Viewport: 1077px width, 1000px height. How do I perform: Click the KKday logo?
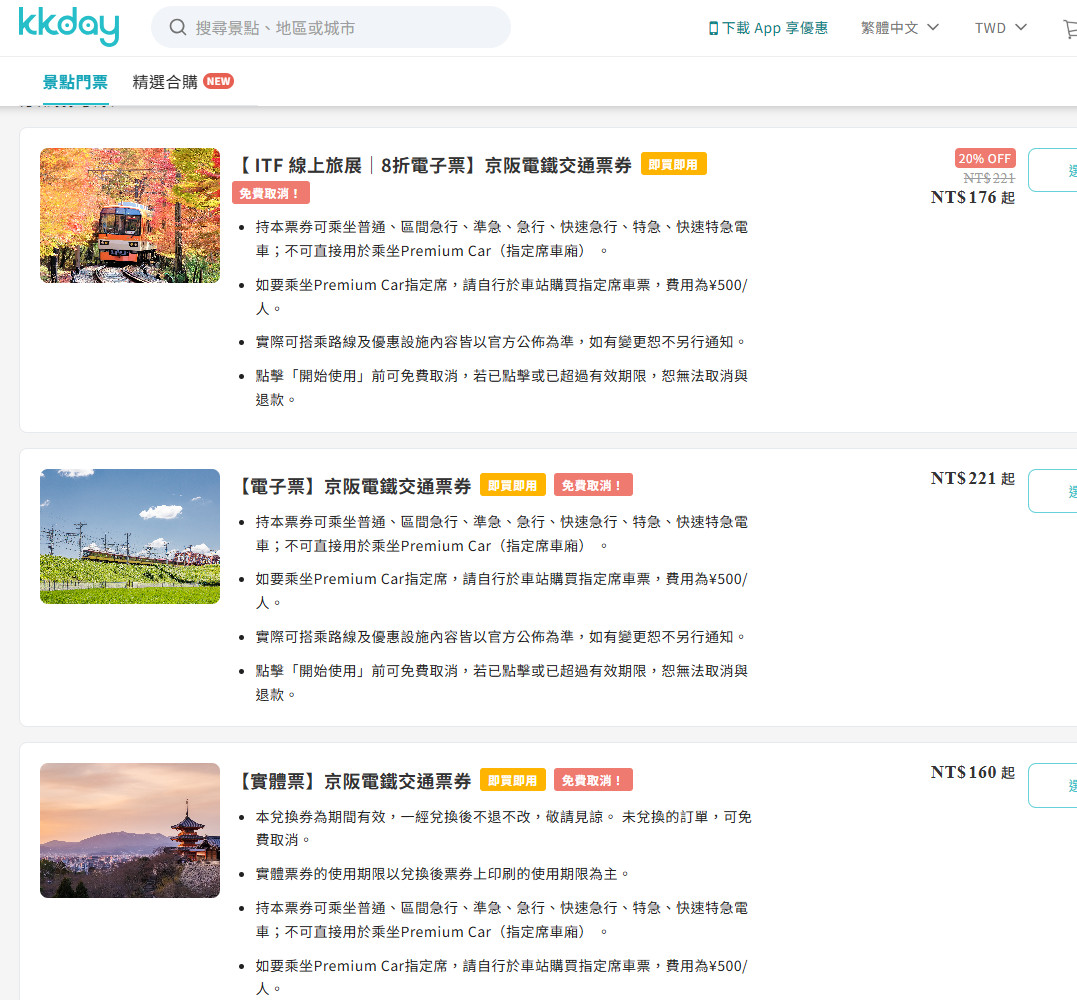point(68,27)
